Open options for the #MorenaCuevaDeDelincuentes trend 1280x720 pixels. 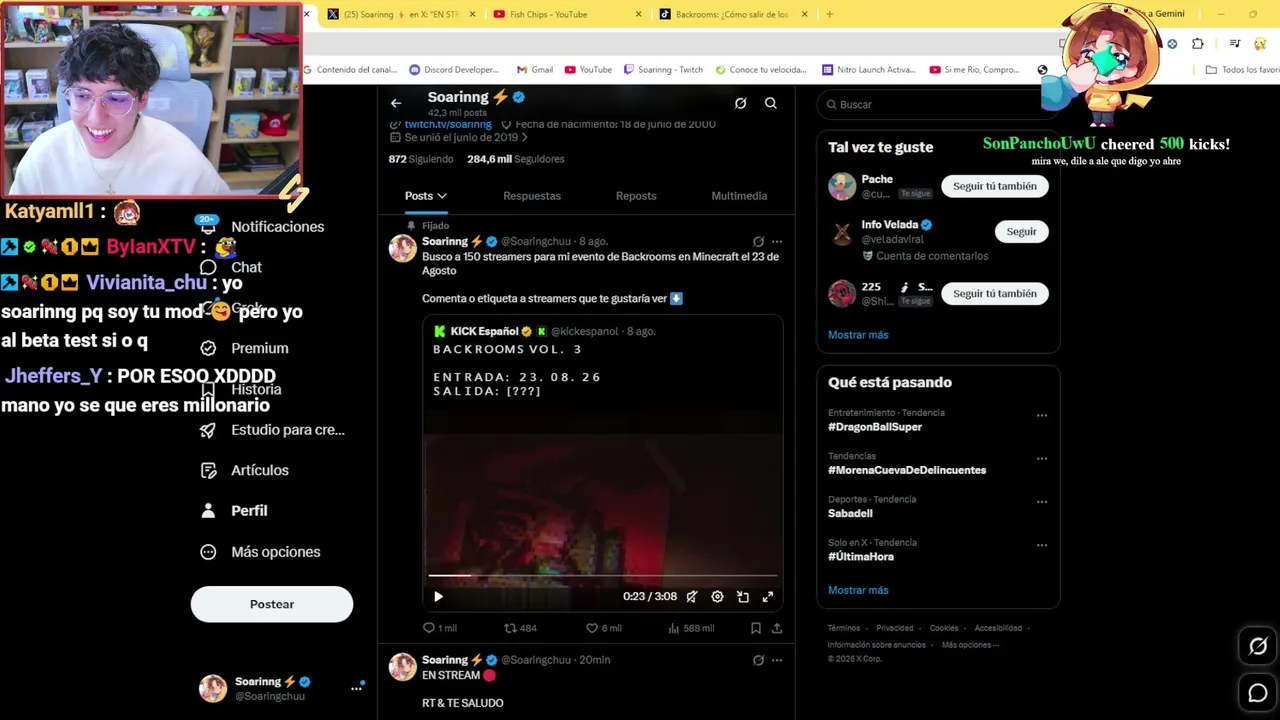pos(1042,459)
